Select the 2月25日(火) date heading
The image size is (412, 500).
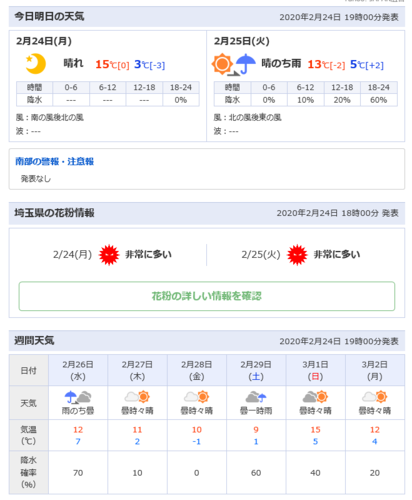pos(242,41)
